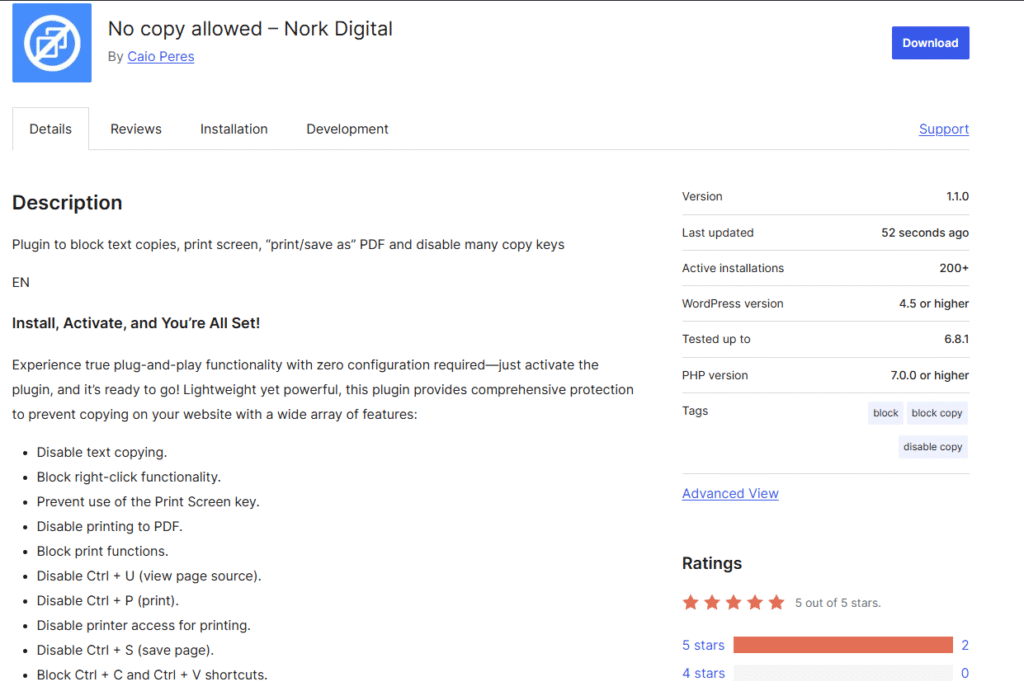Click the 'block' tag

[x=886, y=413]
